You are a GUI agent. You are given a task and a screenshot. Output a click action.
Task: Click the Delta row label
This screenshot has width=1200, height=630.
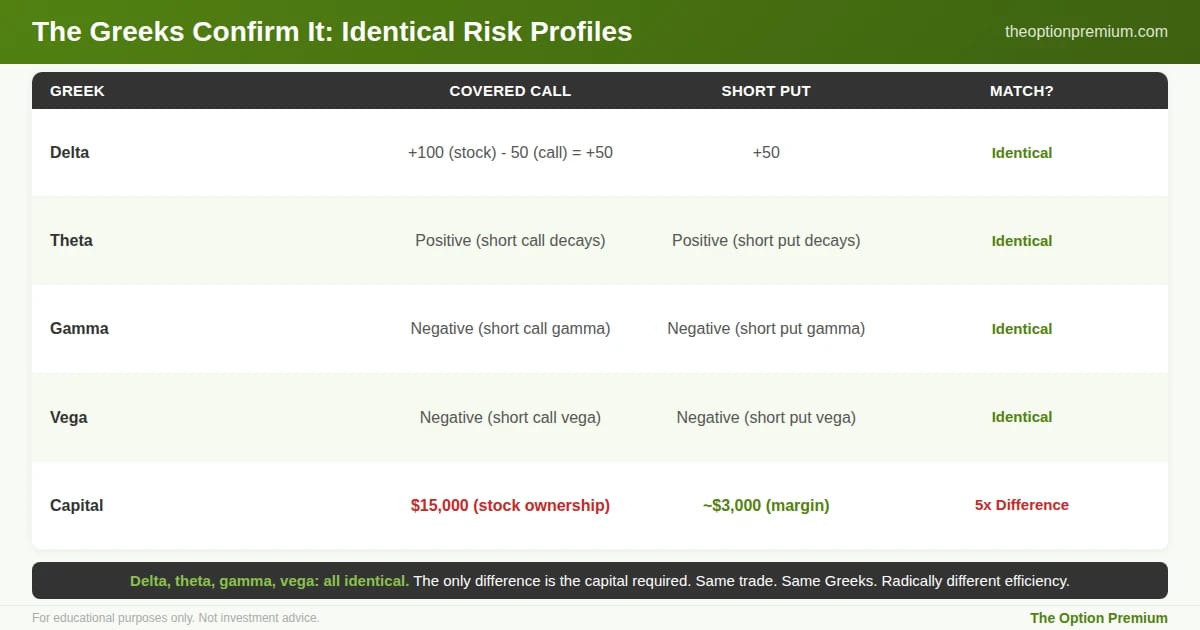[69, 153]
